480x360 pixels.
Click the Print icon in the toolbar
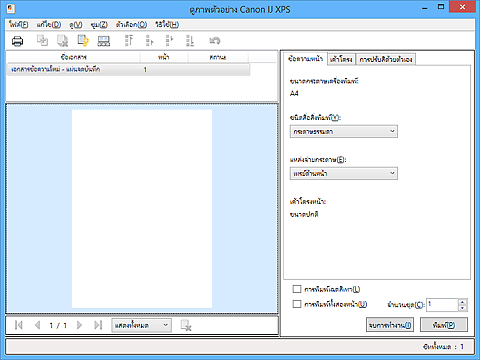(x=17, y=41)
